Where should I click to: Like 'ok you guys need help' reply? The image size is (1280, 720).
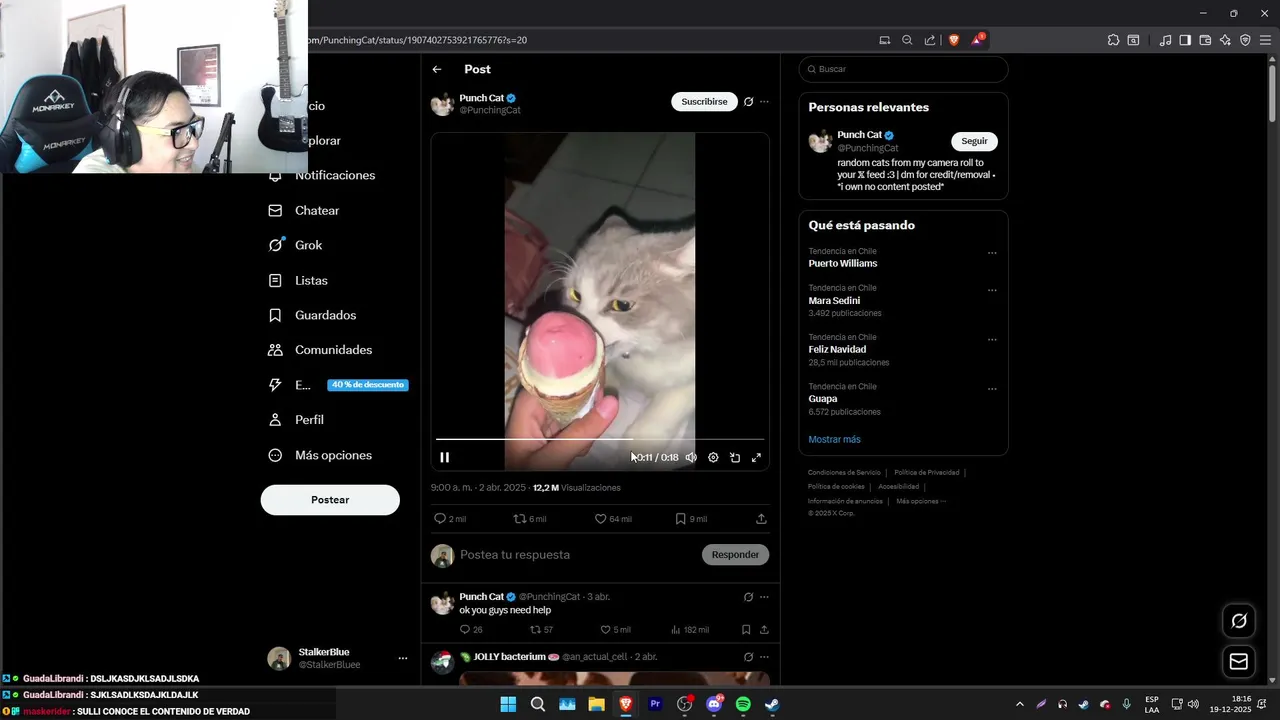(x=605, y=630)
